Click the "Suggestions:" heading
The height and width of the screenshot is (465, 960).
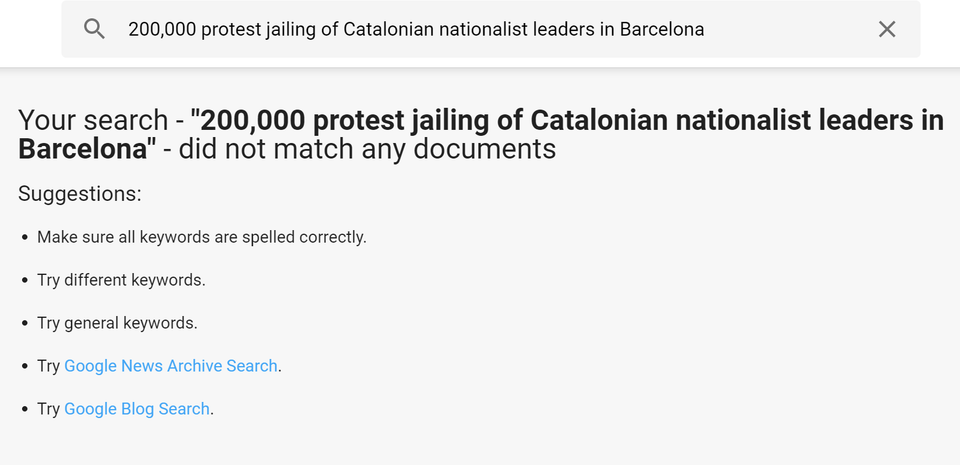[x=80, y=194]
